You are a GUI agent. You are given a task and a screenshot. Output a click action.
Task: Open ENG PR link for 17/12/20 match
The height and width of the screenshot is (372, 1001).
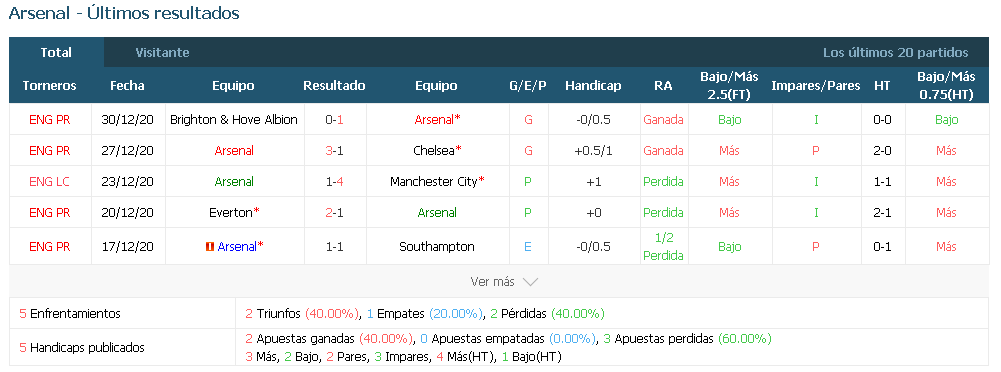[50, 247]
